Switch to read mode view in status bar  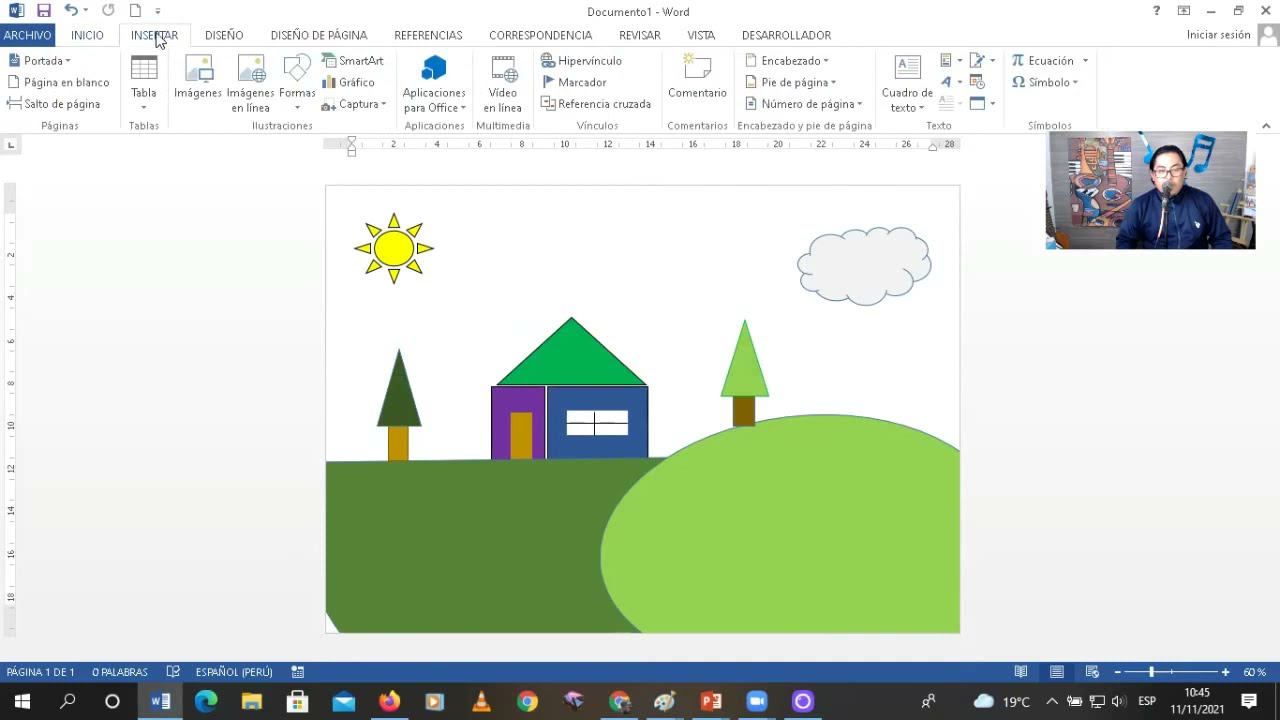point(1021,672)
